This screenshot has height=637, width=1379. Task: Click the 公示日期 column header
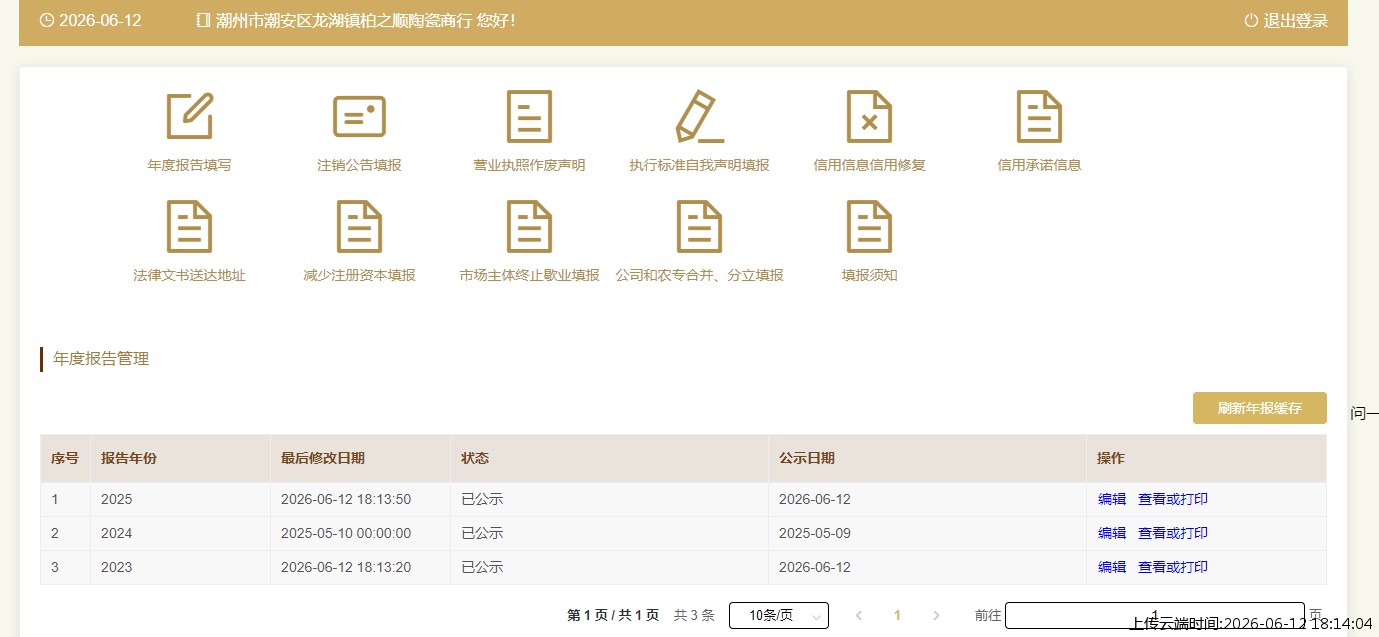[807, 458]
